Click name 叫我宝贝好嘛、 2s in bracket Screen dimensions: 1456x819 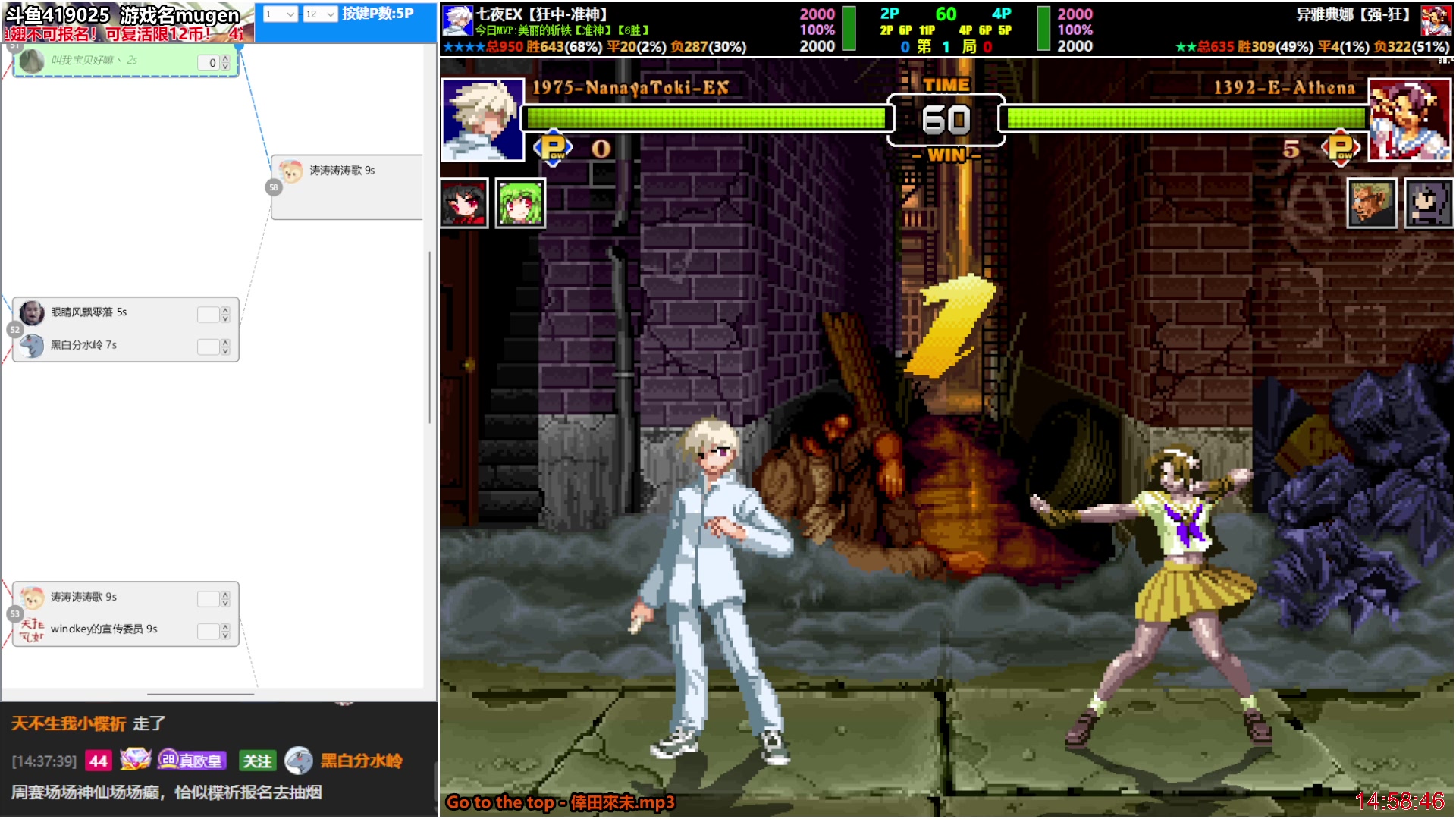click(x=94, y=60)
